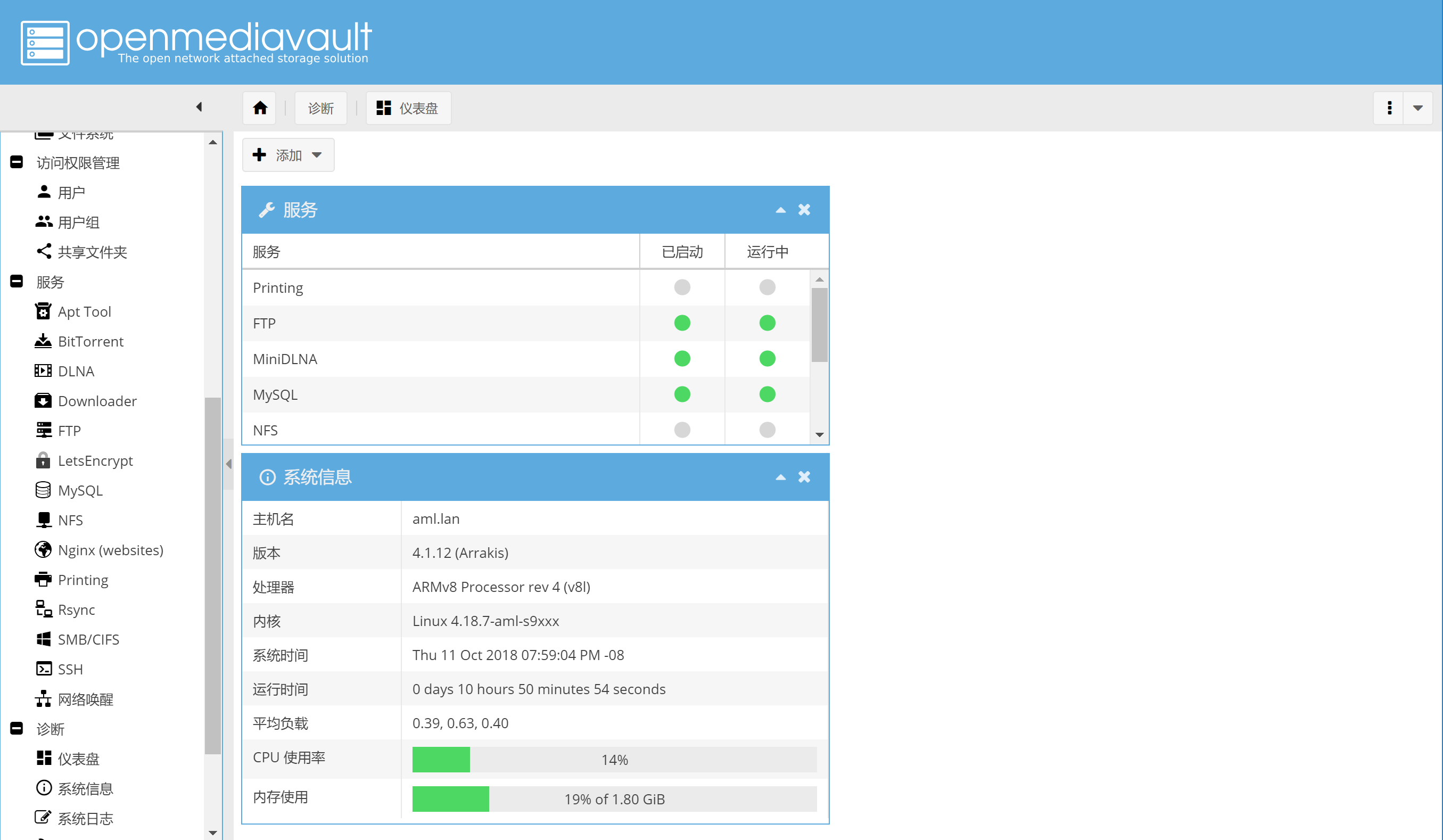
Task: Close the 服务 widget panel
Action: pyautogui.click(x=804, y=210)
